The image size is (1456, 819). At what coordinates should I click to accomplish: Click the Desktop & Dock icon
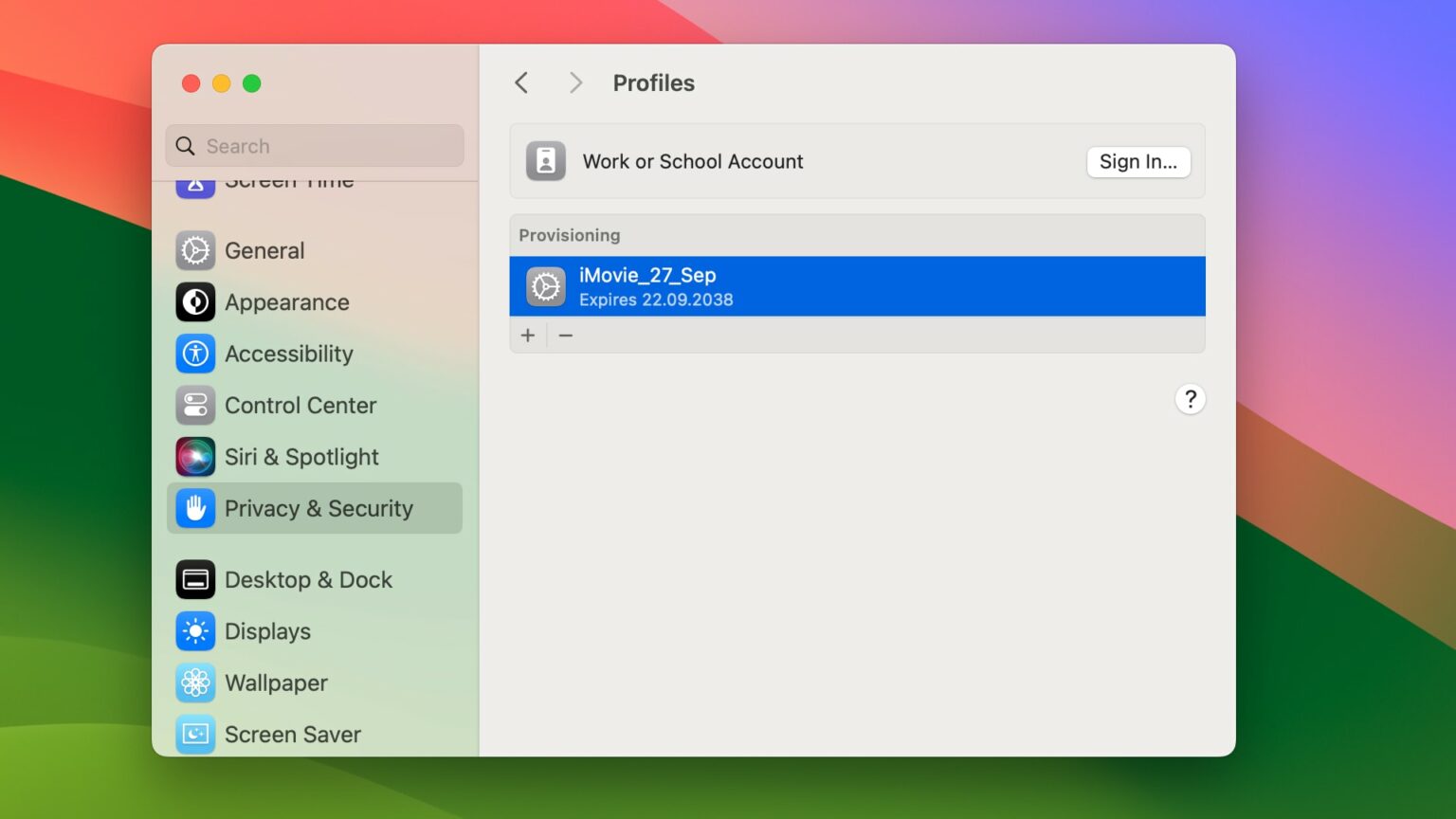click(195, 580)
